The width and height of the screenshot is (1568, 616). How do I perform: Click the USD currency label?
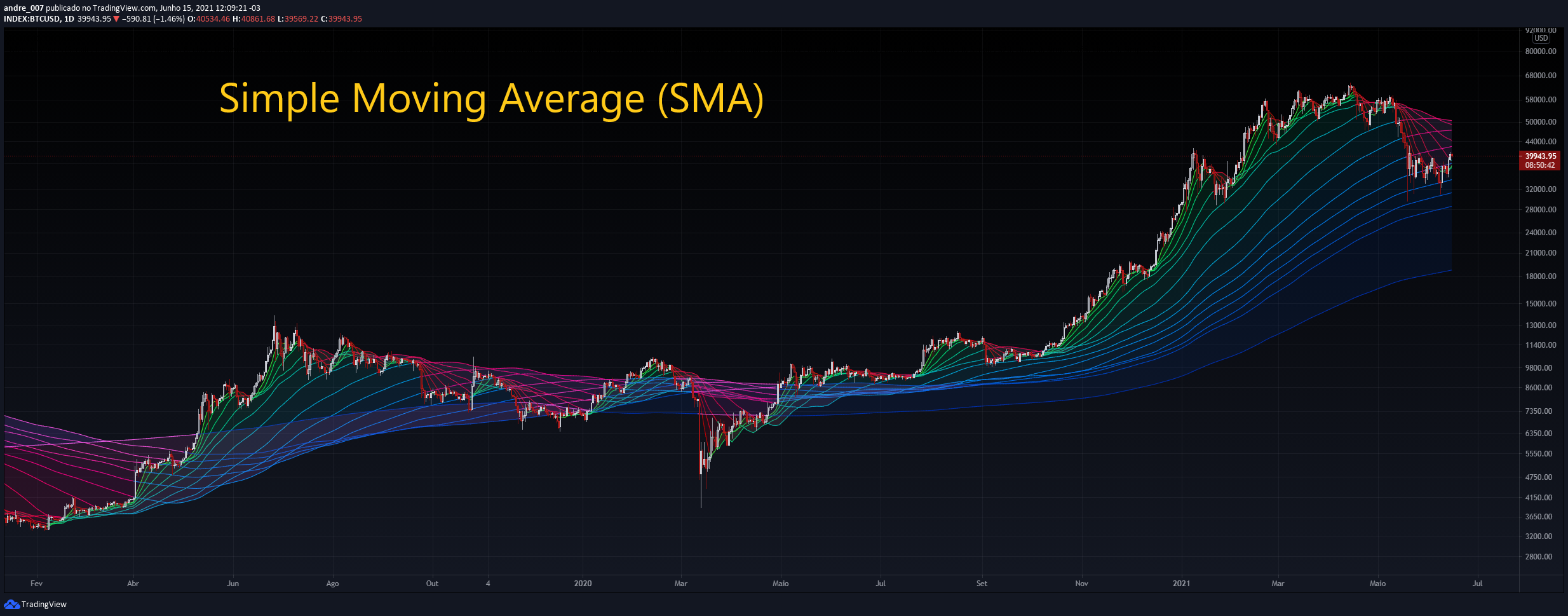[x=1541, y=38]
